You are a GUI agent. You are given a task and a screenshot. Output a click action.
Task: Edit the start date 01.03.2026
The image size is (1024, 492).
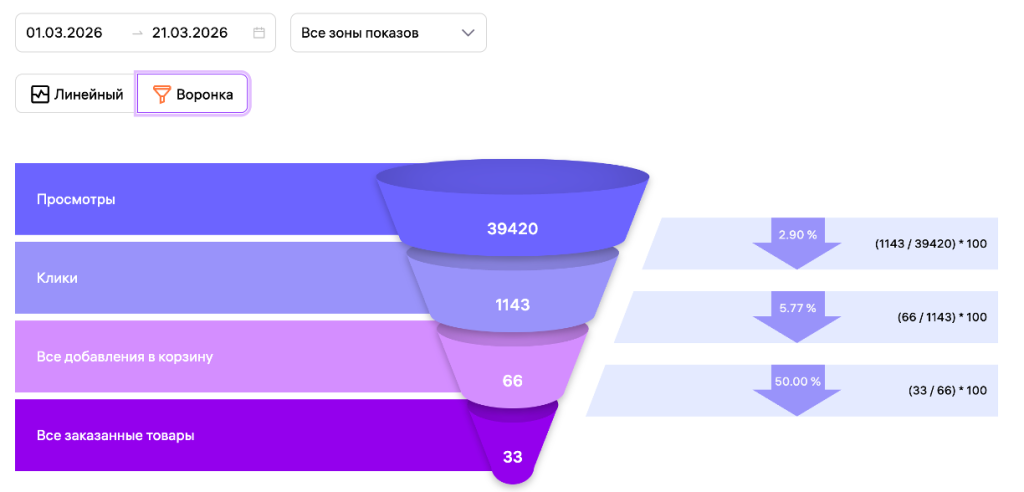pos(65,33)
